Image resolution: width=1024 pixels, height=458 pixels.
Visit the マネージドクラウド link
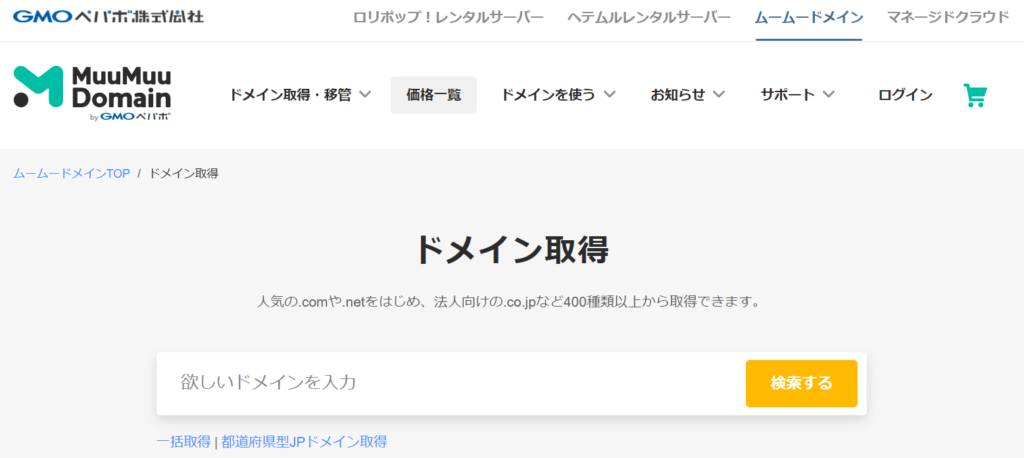(948, 18)
